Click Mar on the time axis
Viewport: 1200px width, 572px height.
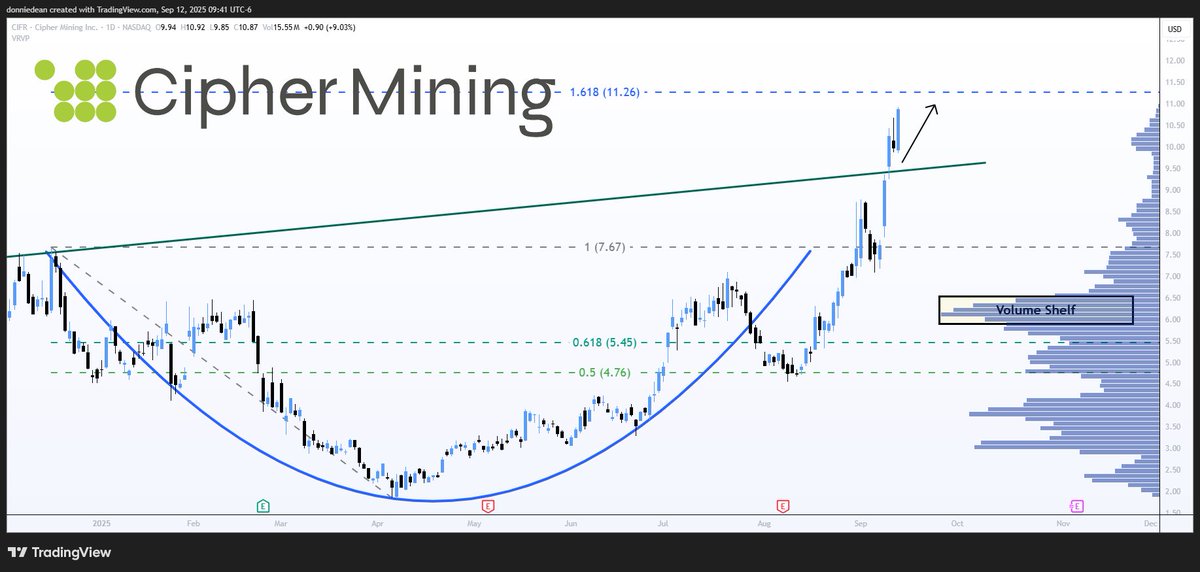tap(279, 522)
